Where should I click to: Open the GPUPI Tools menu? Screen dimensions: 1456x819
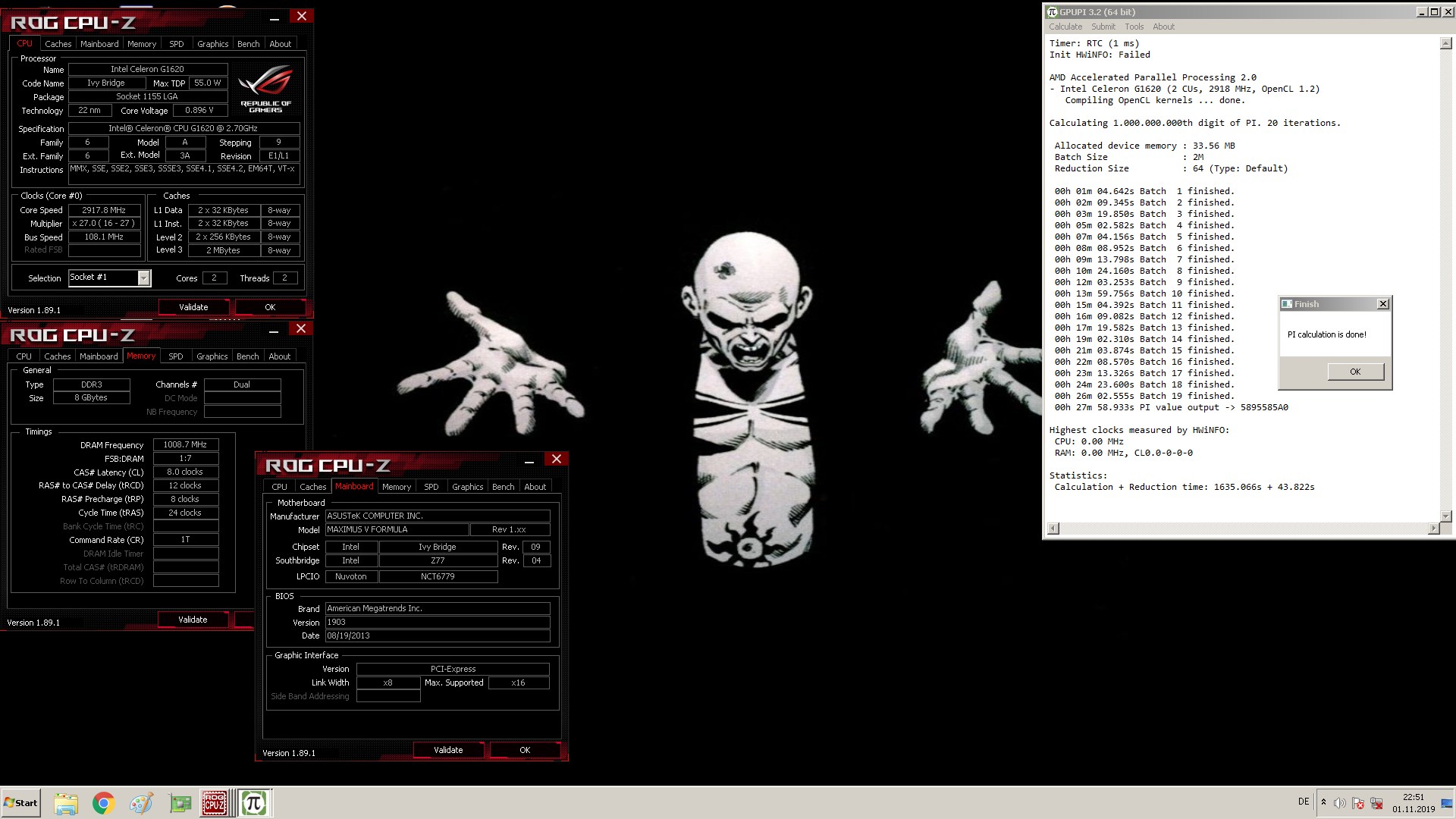click(1134, 27)
